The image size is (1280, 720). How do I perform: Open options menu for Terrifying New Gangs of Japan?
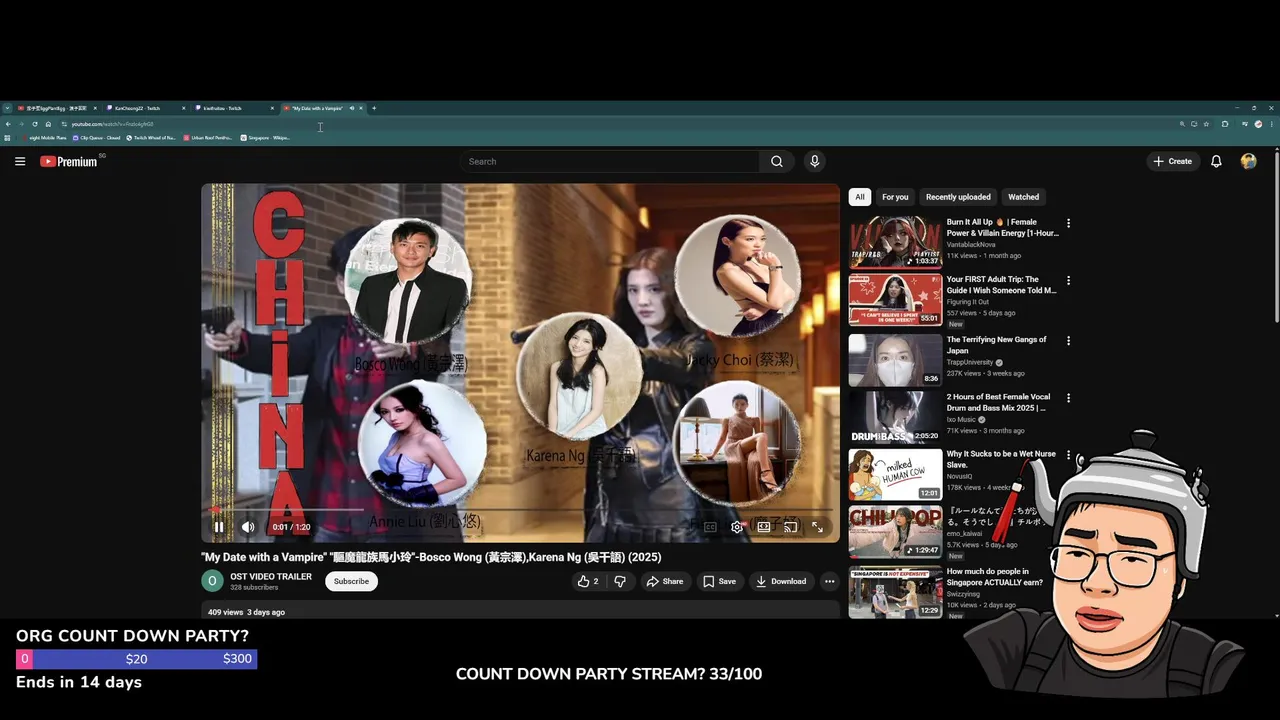pyautogui.click(x=1068, y=340)
